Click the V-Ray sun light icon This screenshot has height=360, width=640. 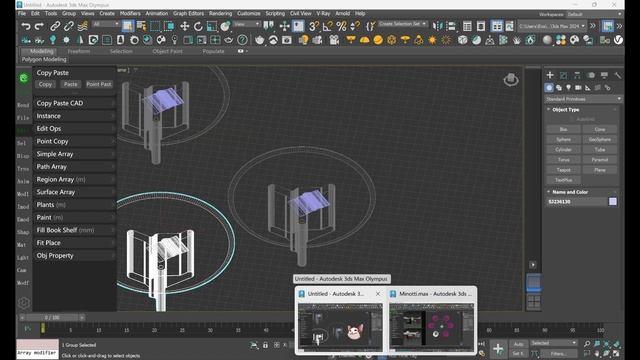[x=432, y=40]
